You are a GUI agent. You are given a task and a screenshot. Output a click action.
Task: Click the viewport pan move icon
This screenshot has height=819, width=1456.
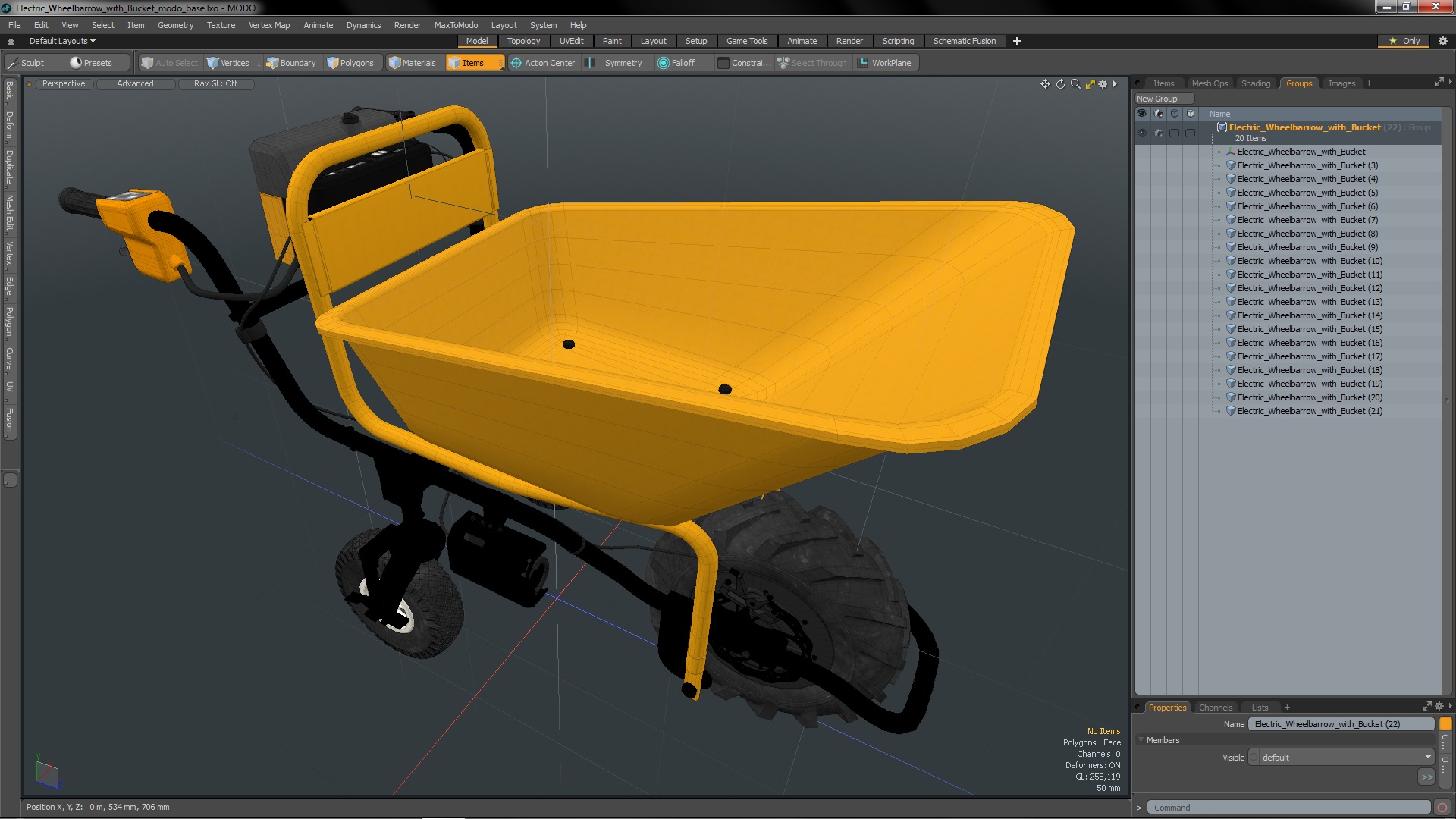click(1045, 84)
